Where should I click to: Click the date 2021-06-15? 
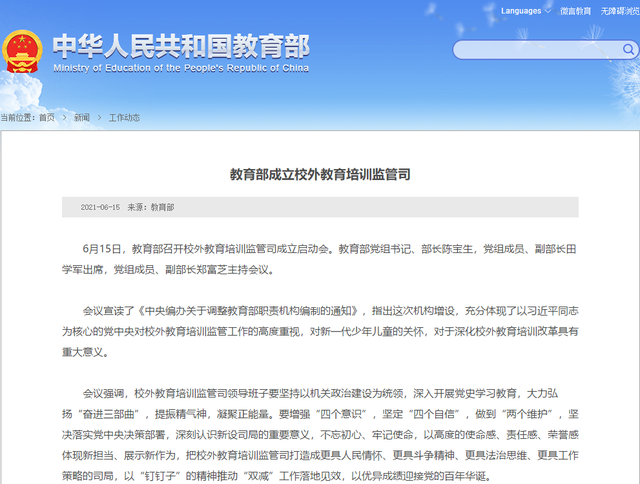100,207
